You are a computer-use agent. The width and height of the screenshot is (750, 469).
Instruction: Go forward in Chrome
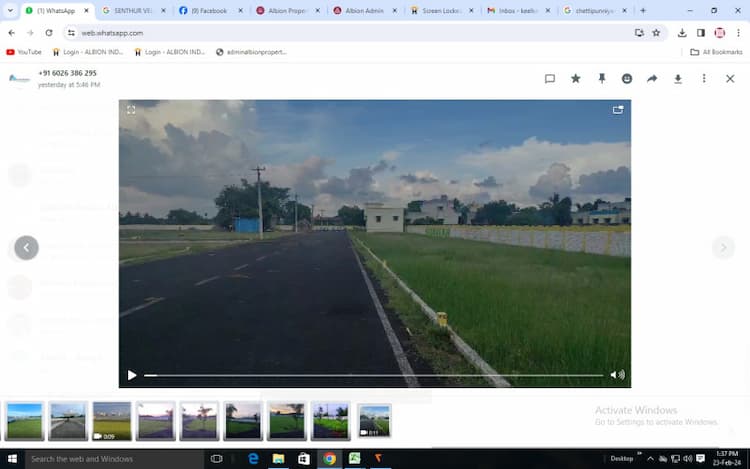click(x=30, y=33)
